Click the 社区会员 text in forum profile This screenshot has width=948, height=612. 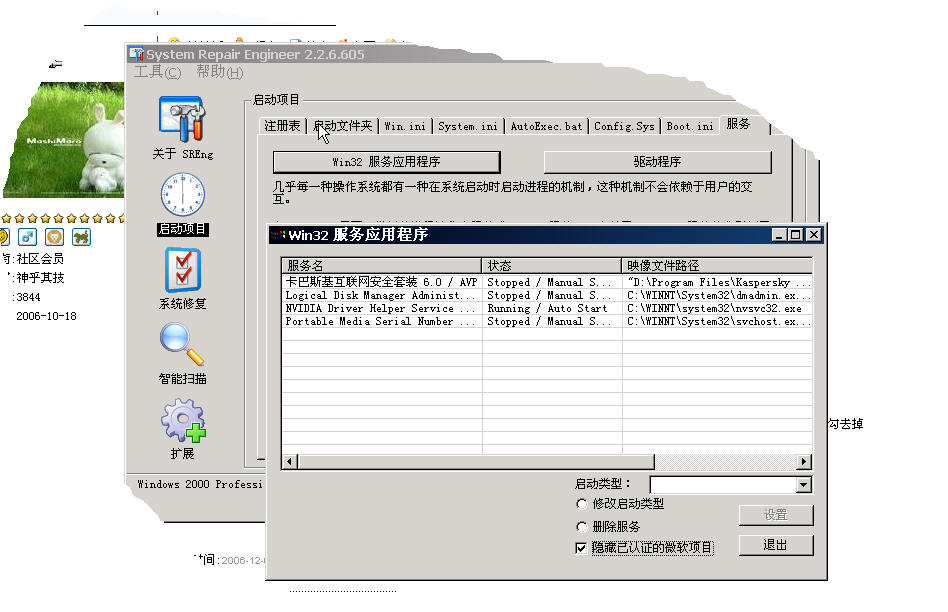coord(40,259)
